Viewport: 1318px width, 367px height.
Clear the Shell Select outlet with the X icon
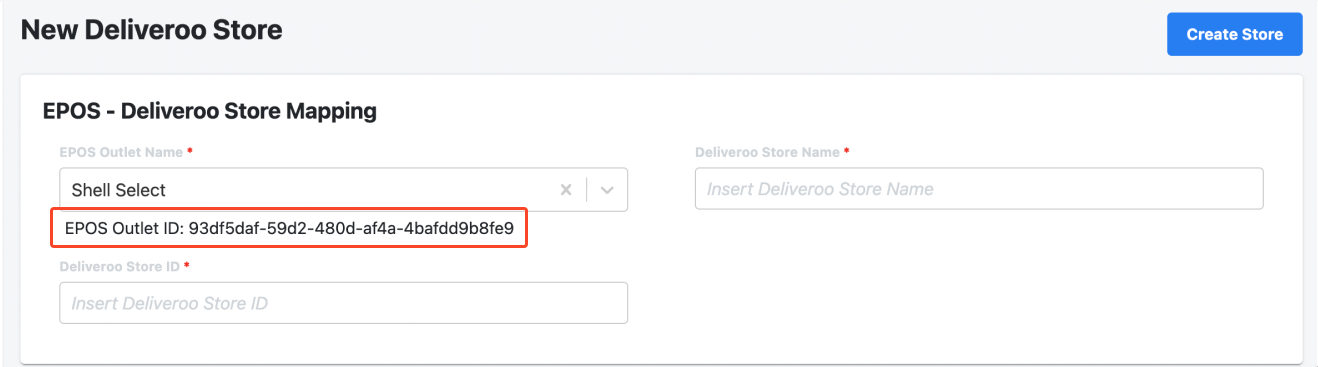point(566,190)
